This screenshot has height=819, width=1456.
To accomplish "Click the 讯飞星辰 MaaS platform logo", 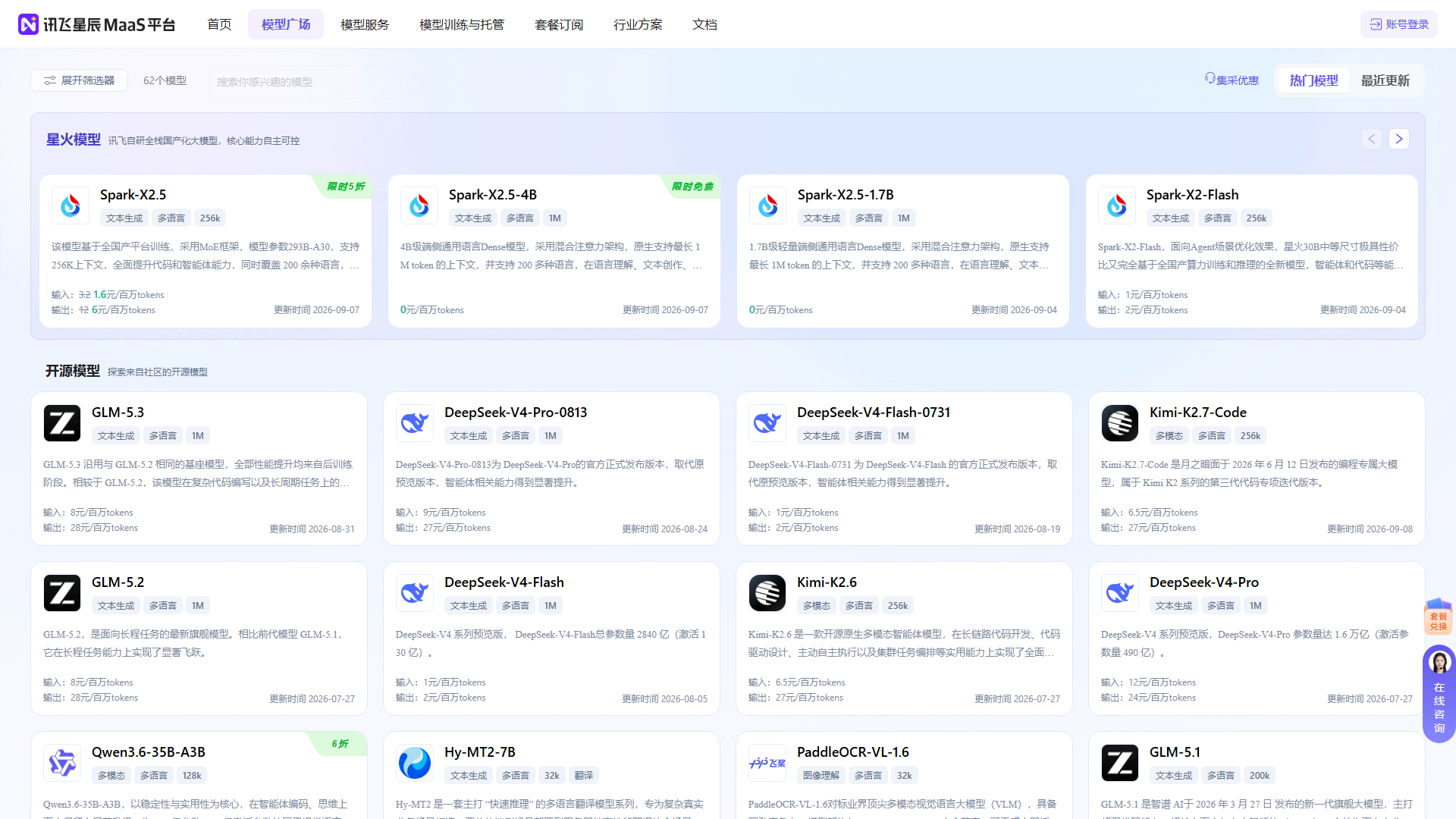I will (x=96, y=24).
